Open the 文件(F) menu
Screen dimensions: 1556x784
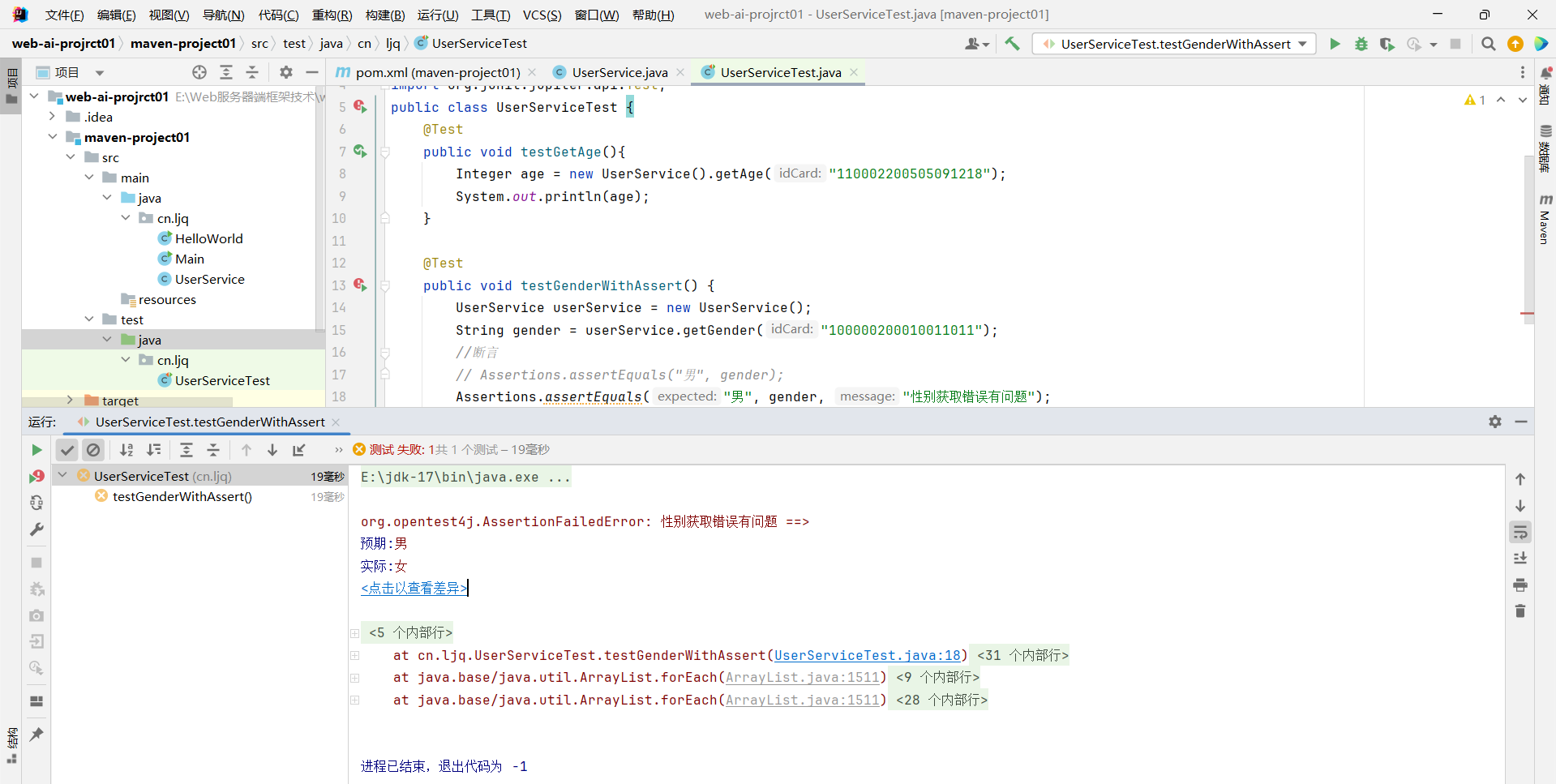pos(64,15)
